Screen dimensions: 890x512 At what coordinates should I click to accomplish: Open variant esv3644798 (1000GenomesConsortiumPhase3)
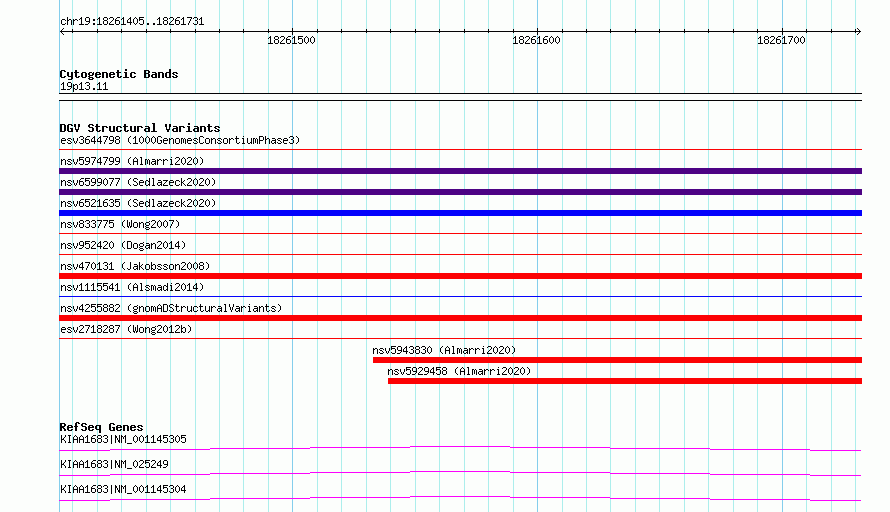180,140
